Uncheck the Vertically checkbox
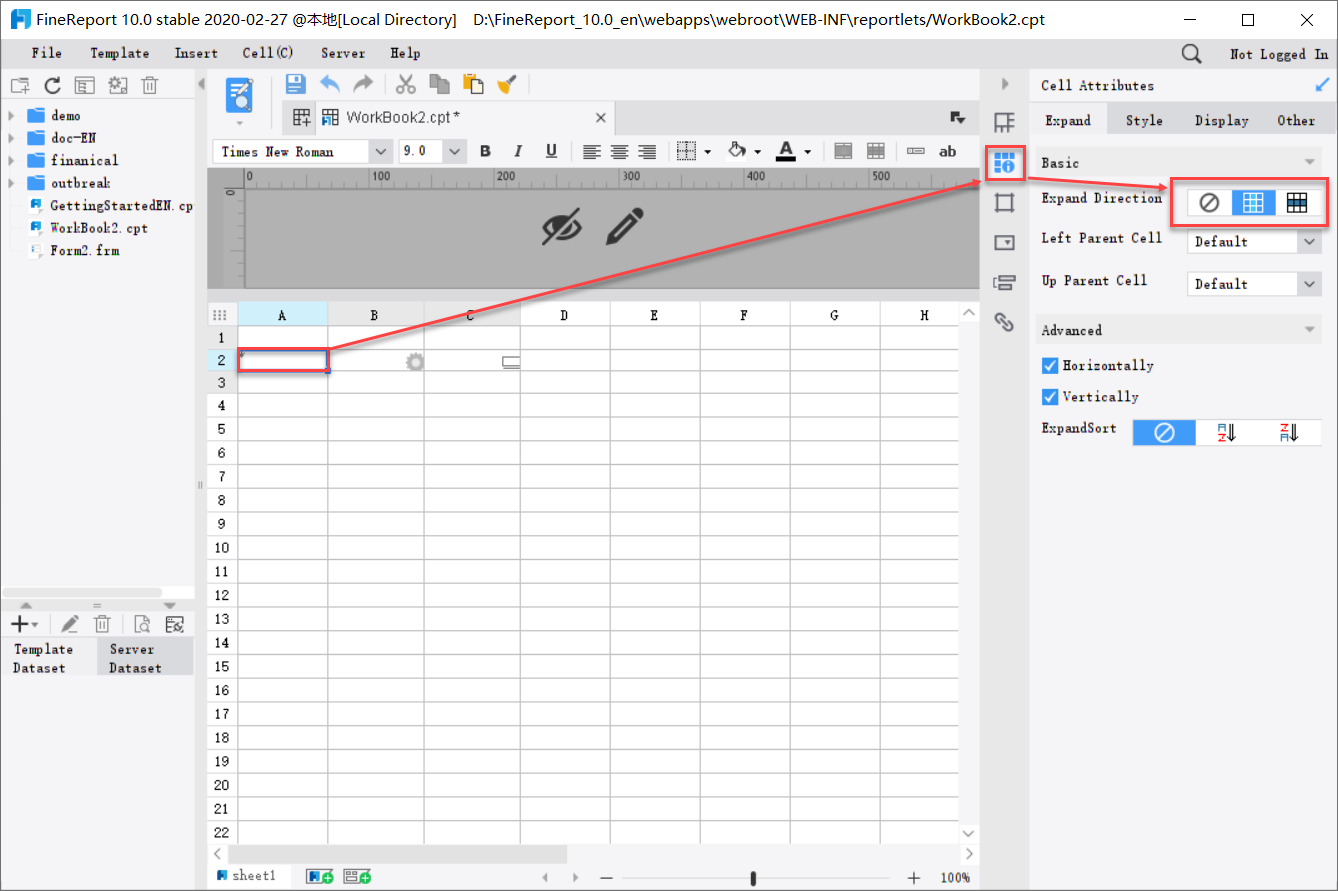The image size is (1338, 891). pyautogui.click(x=1050, y=397)
